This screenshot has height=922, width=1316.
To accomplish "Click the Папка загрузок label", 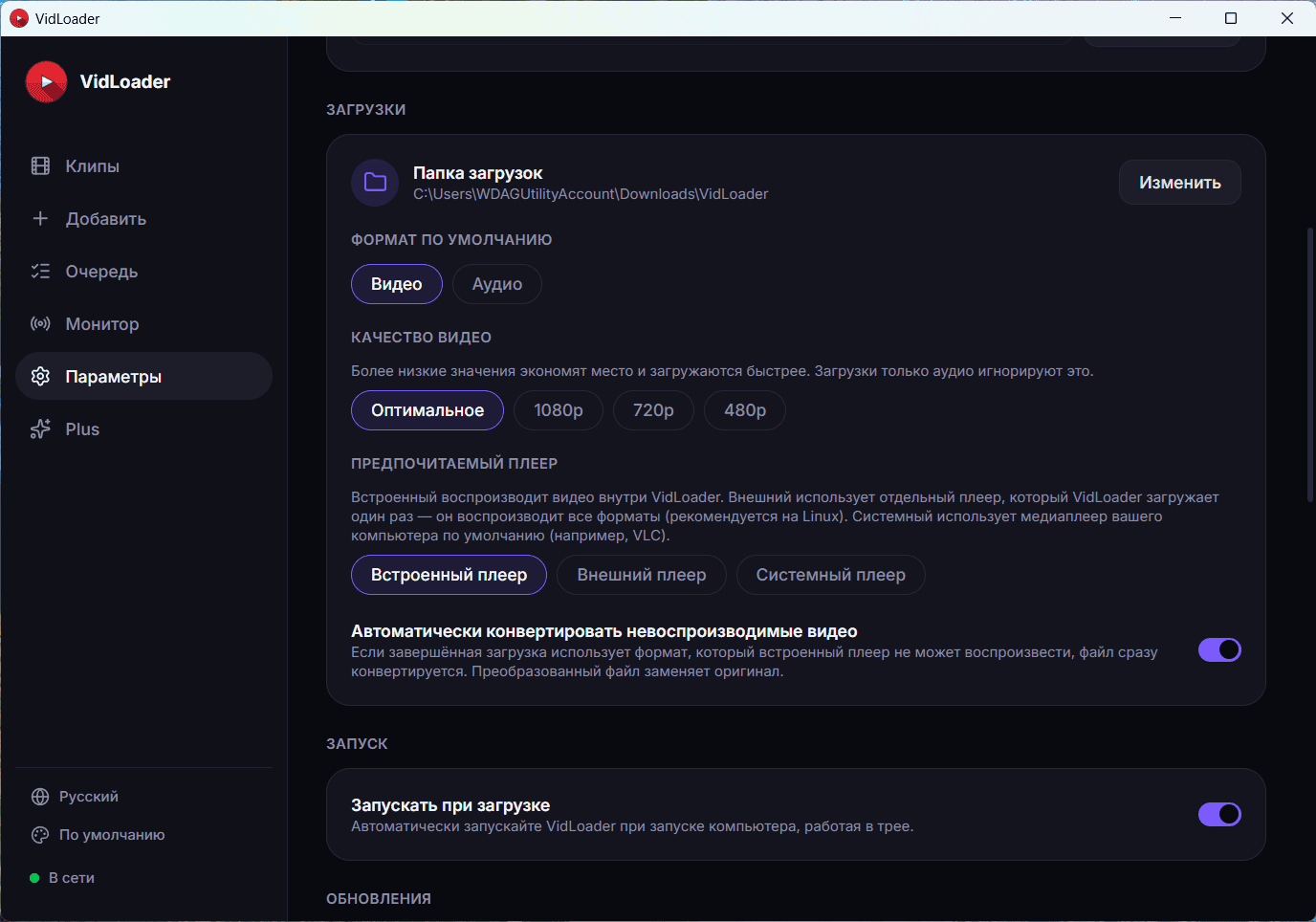I will pyautogui.click(x=477, y=173).
